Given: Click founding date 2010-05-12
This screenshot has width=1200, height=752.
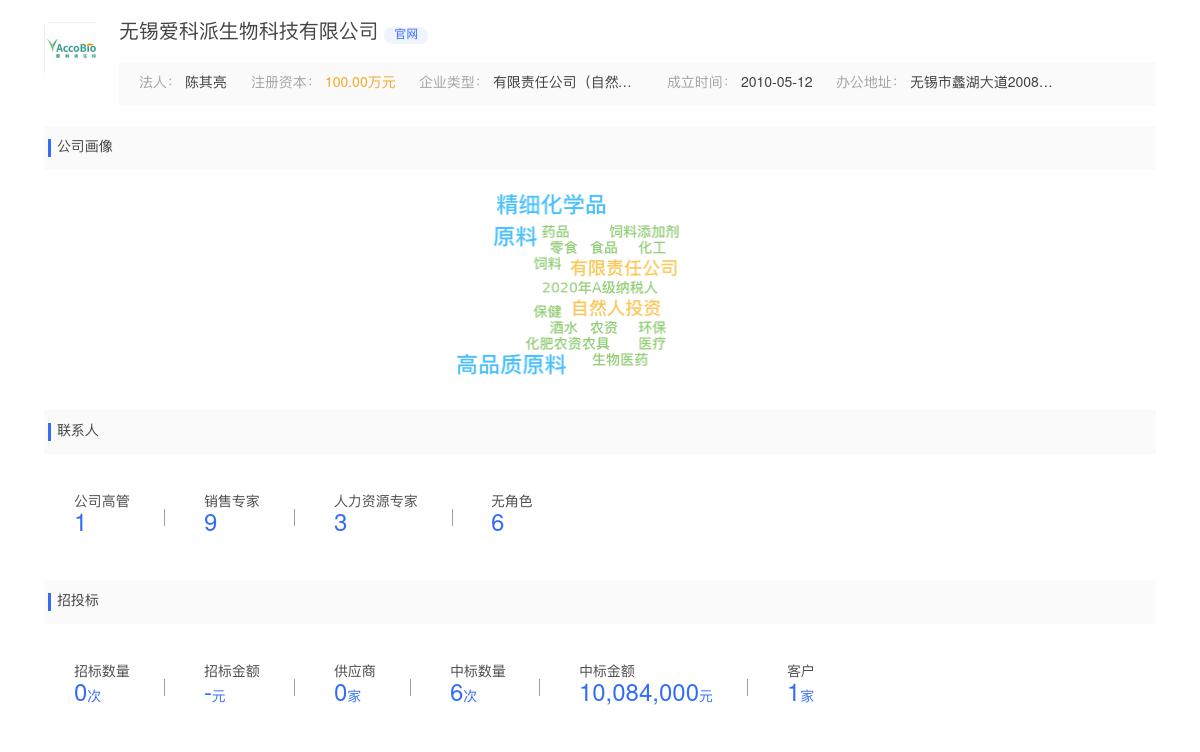Looking at the screenshot, I should (777, 83).
